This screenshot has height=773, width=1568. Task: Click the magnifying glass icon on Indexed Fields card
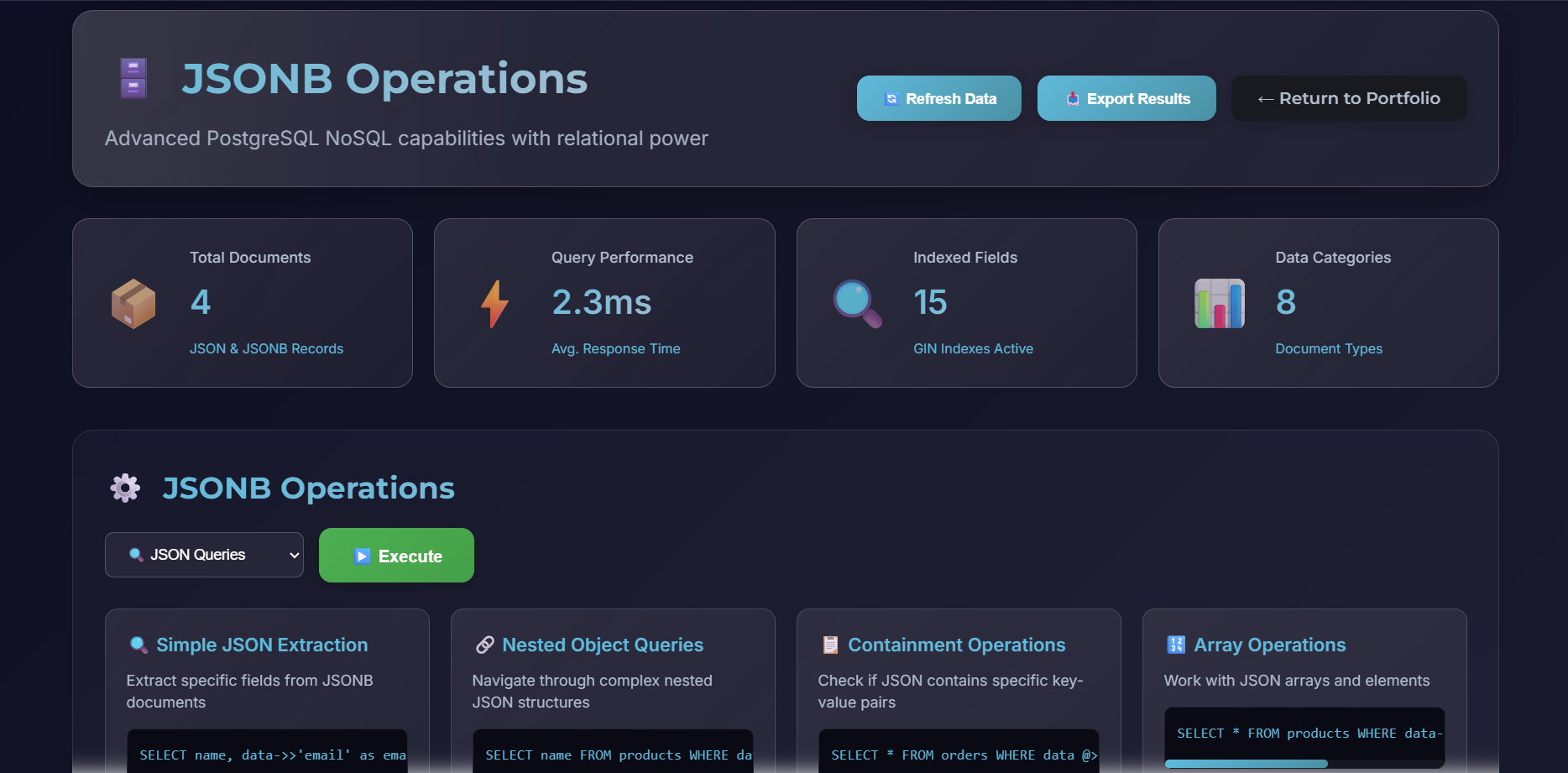(x=856, y=303)
